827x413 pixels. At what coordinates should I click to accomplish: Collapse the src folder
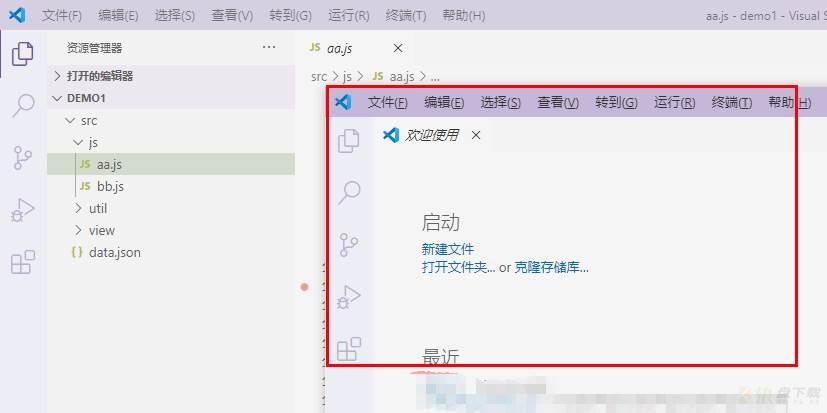click(69, 120)
